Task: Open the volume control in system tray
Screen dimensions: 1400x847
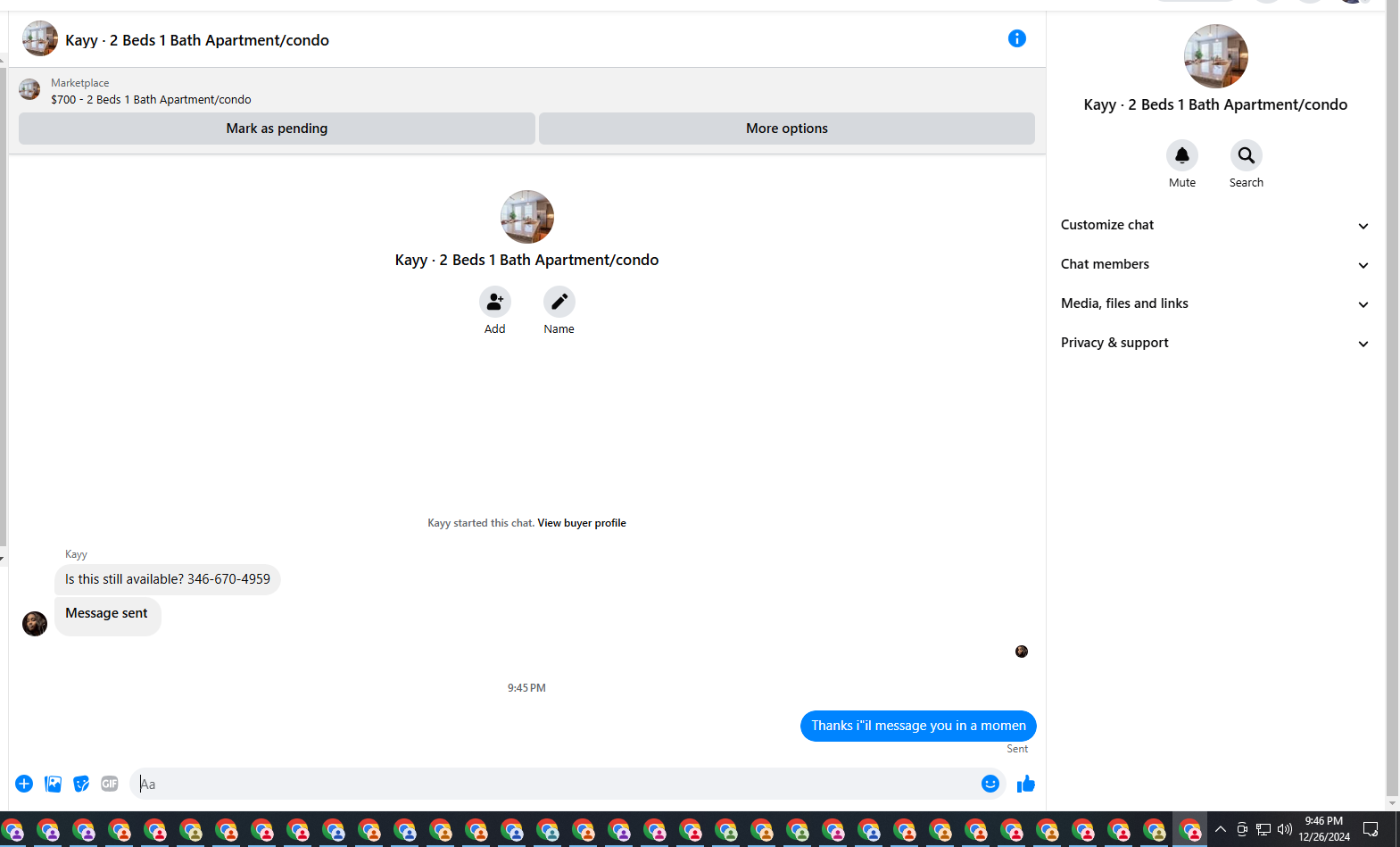Action: point(1284,829)
